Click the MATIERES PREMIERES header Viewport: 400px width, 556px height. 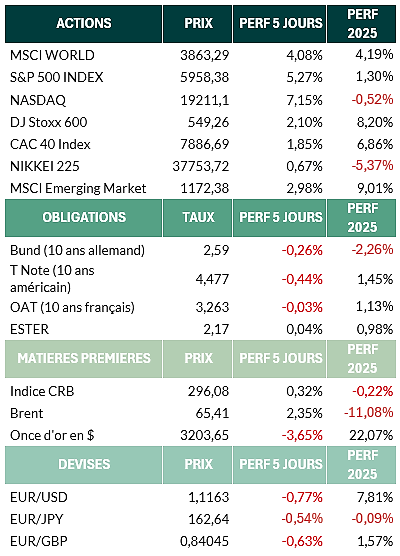pos(84,358)
